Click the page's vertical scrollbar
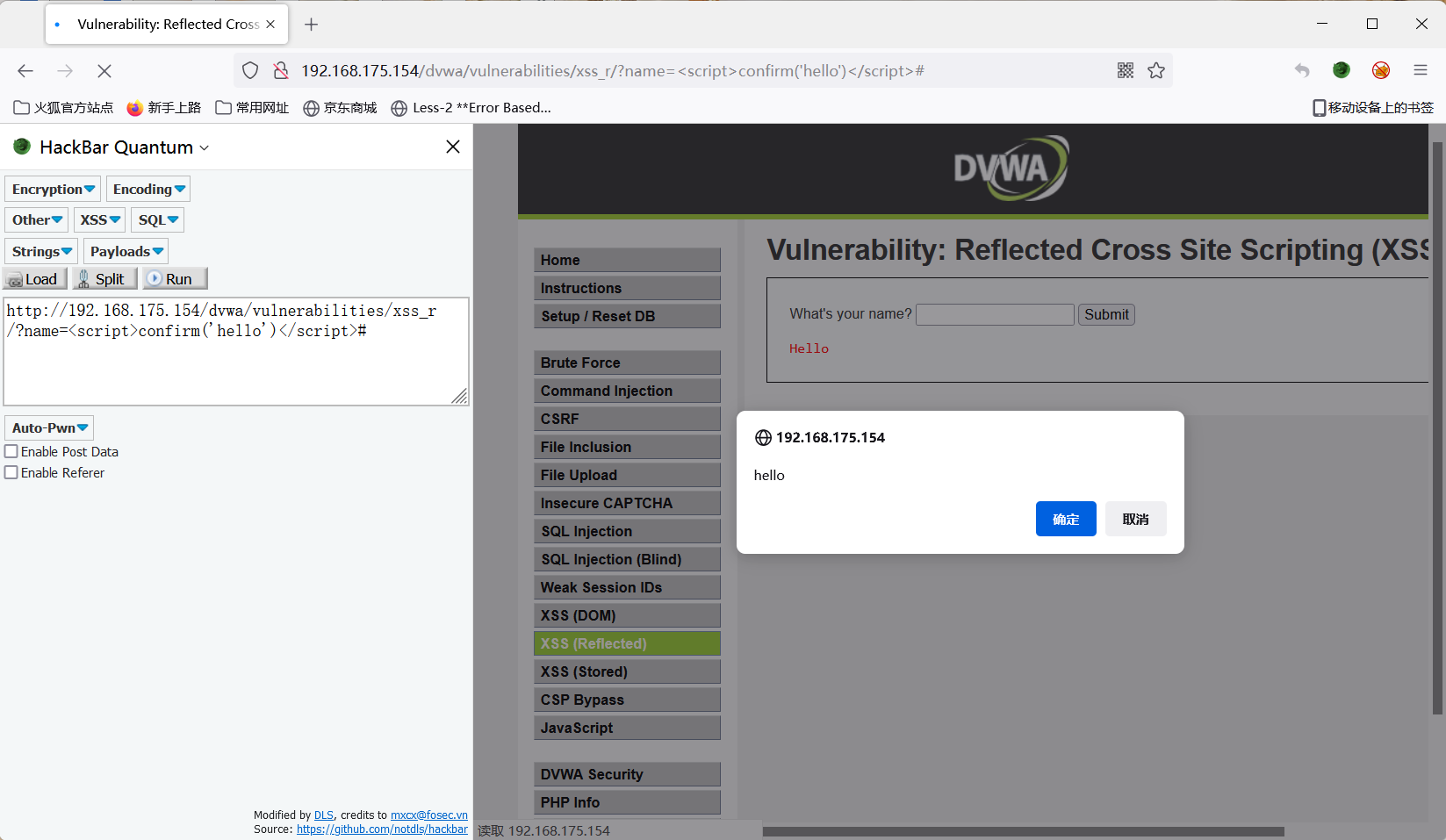The height and width of the screenshot is (840, 1446). (1437, 427)
